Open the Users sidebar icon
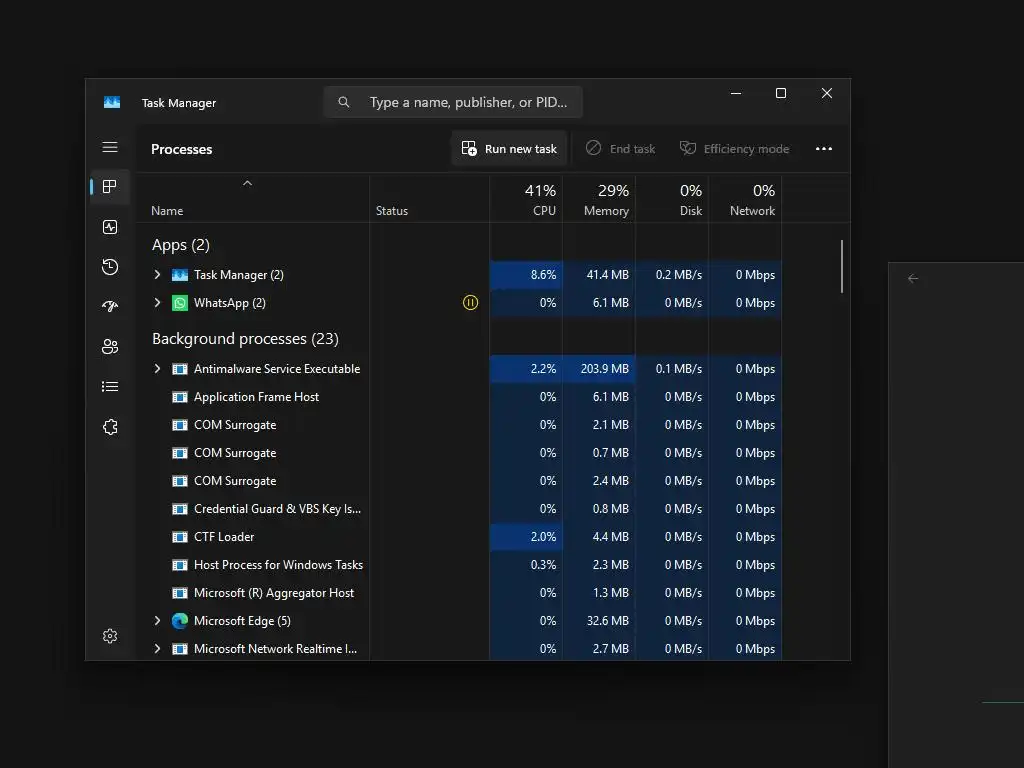Screen dimensions: 1024x768 [x=110, y=346]
